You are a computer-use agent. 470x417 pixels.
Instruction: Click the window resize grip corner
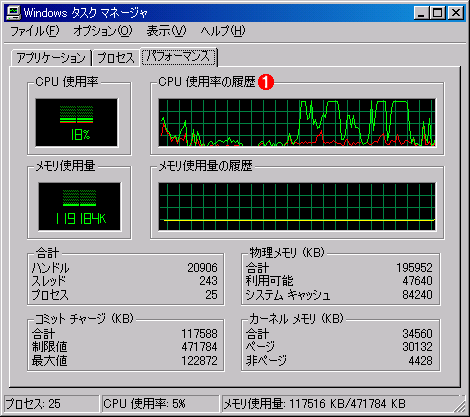[460, 405]
